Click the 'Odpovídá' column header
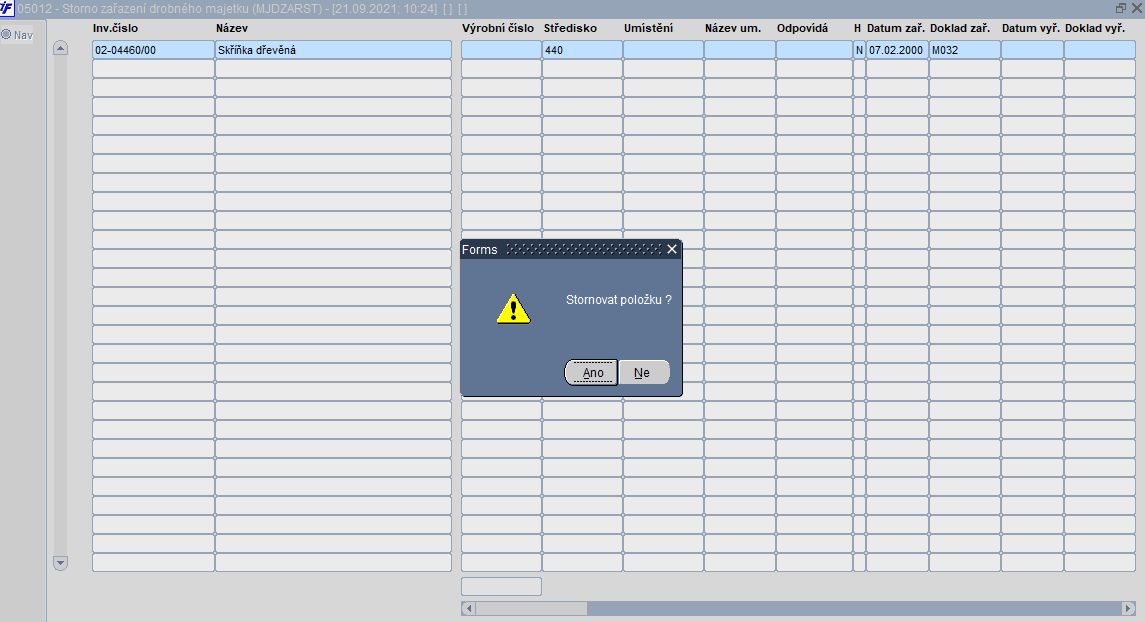Image resolution: width=1145 pixels, height=622 pixels. tap(803, 28)
